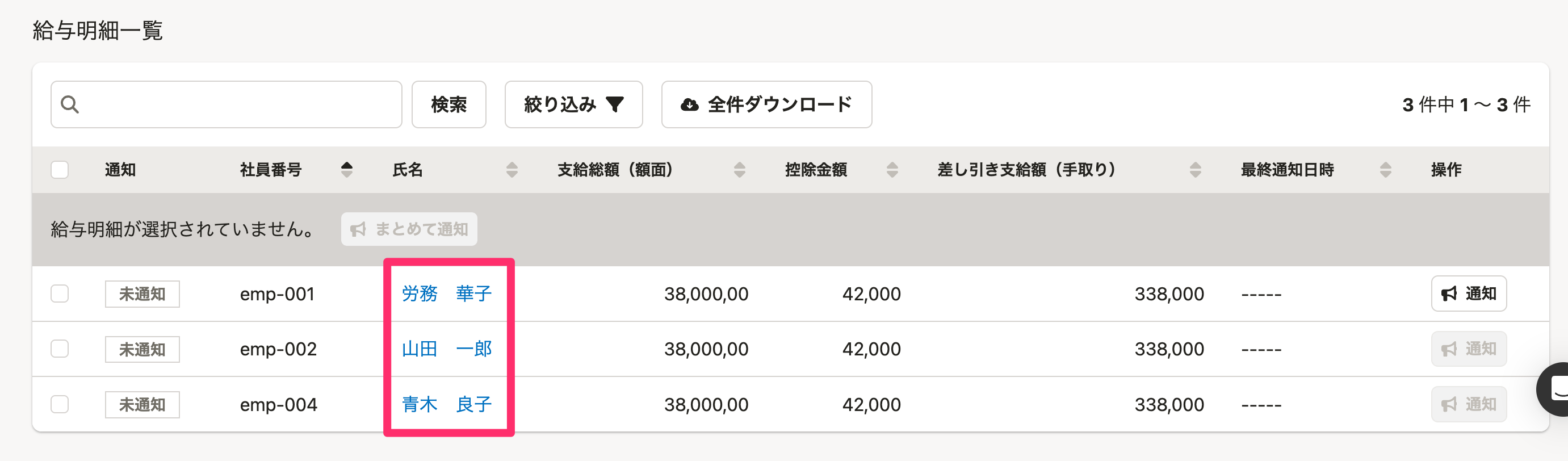Sort by 氏名 column arrows
This screenshot has height=461, width=1568.
click(512, 169)
